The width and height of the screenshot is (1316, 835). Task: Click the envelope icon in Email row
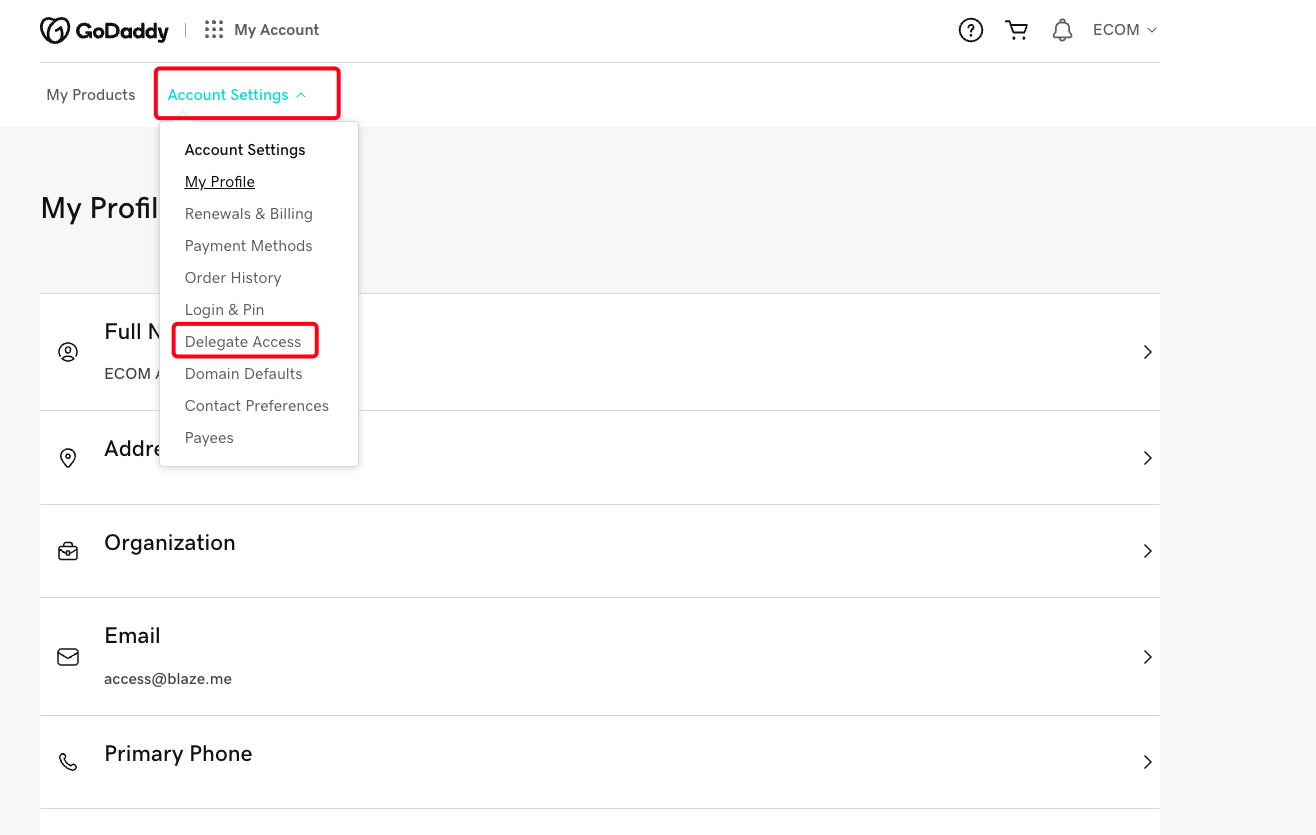pos(68,657)
